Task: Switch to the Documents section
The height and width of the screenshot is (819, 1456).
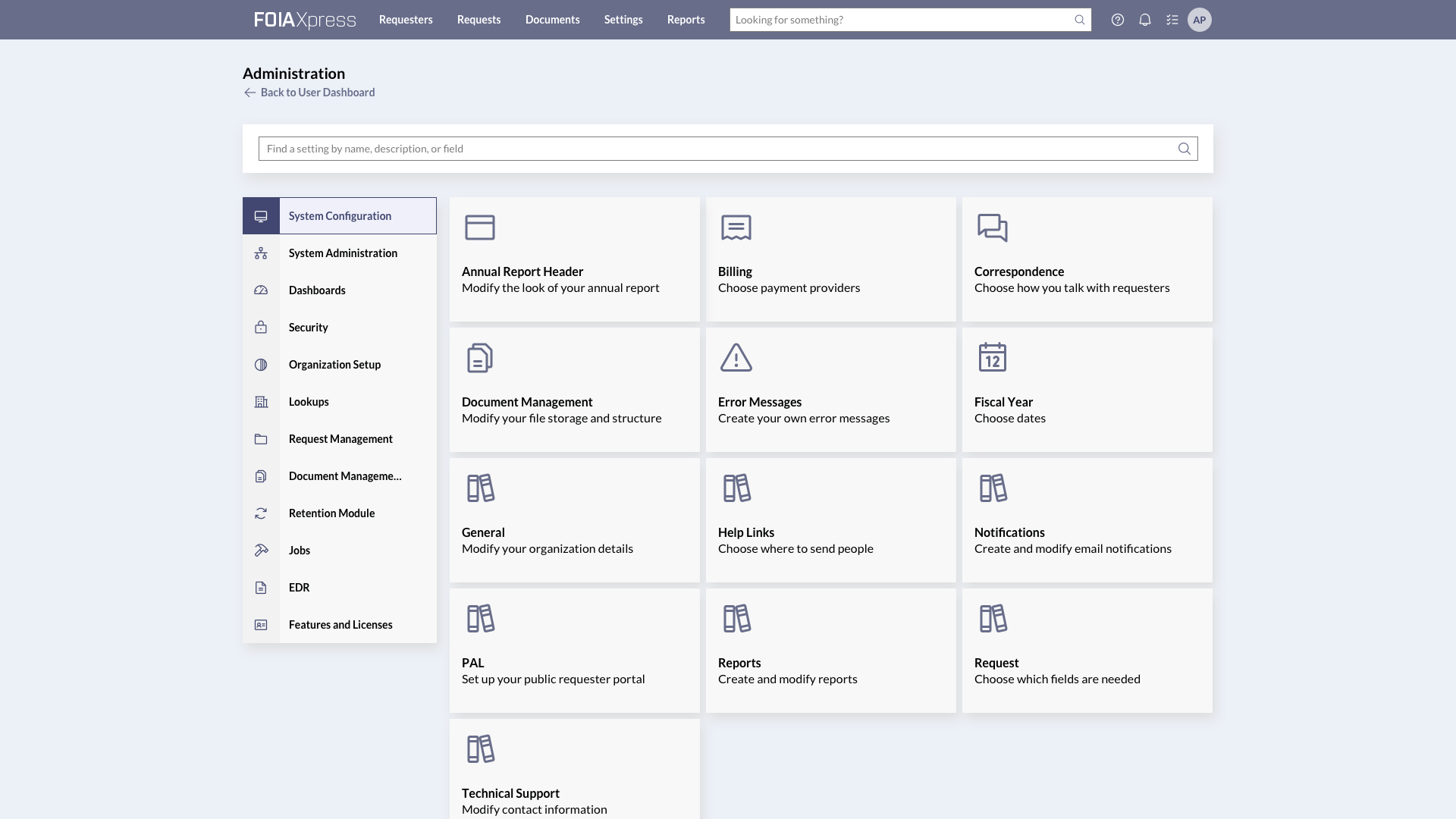Action: click(552, 20)
